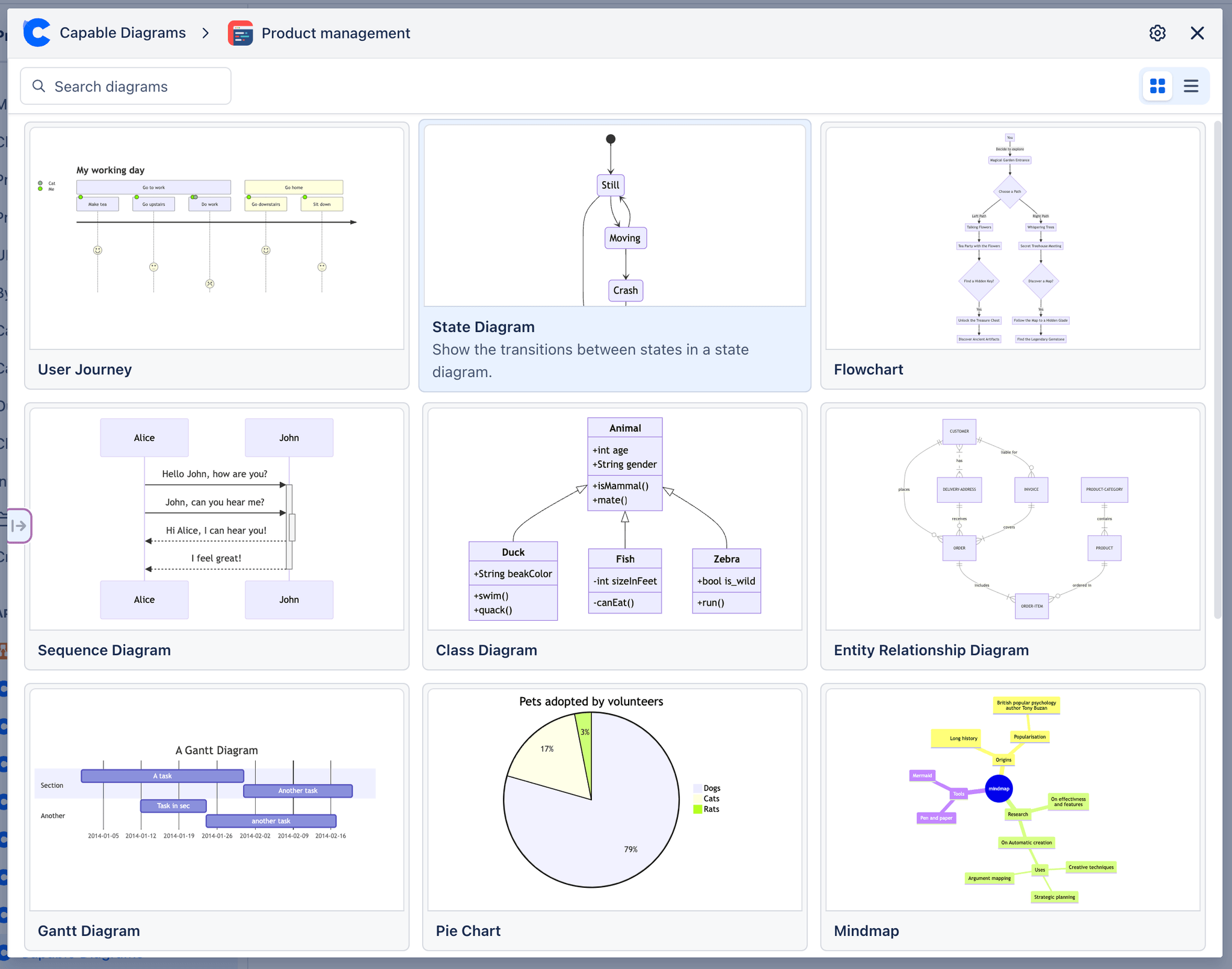Open the Mindmap template
Screen dimensions: 1232x969
coord(1012,816)
